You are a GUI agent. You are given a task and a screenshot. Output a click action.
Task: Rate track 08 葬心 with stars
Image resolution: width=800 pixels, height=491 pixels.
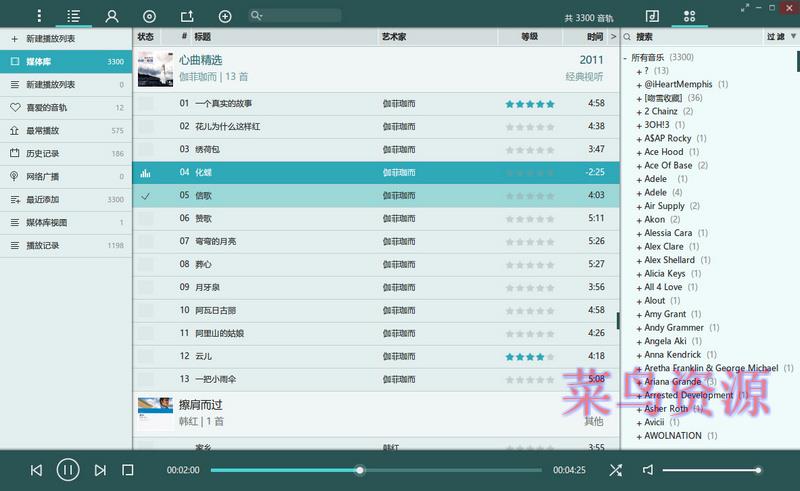(530, 265)
